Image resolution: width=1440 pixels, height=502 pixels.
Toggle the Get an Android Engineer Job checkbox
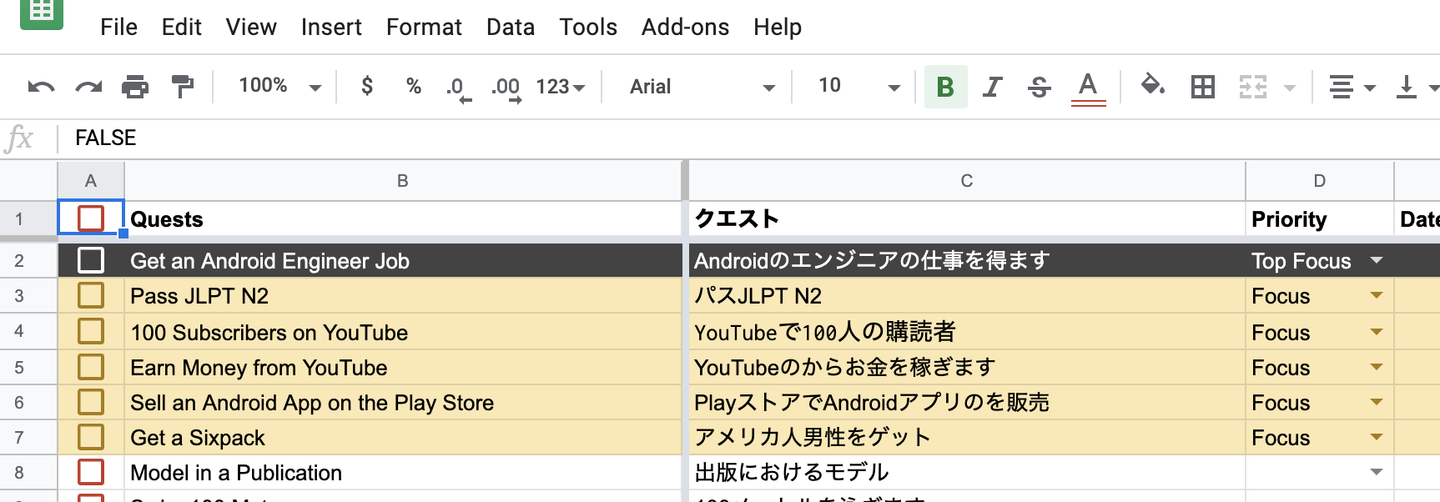[x=91, y=261]
